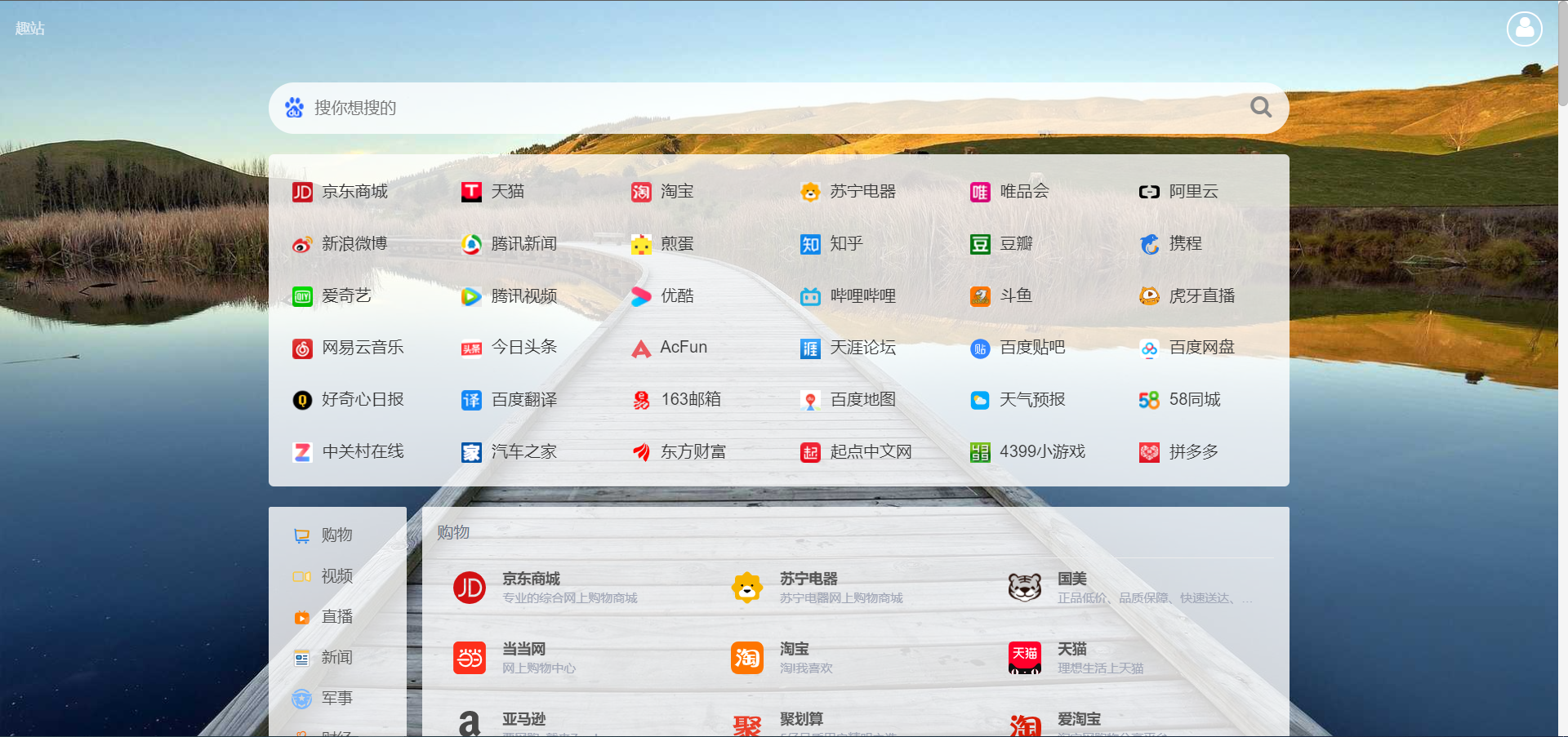Viewport: 1568px width, 737px height.
Task: Select the 新闻 category in sidebar
Action: (337, 658)
